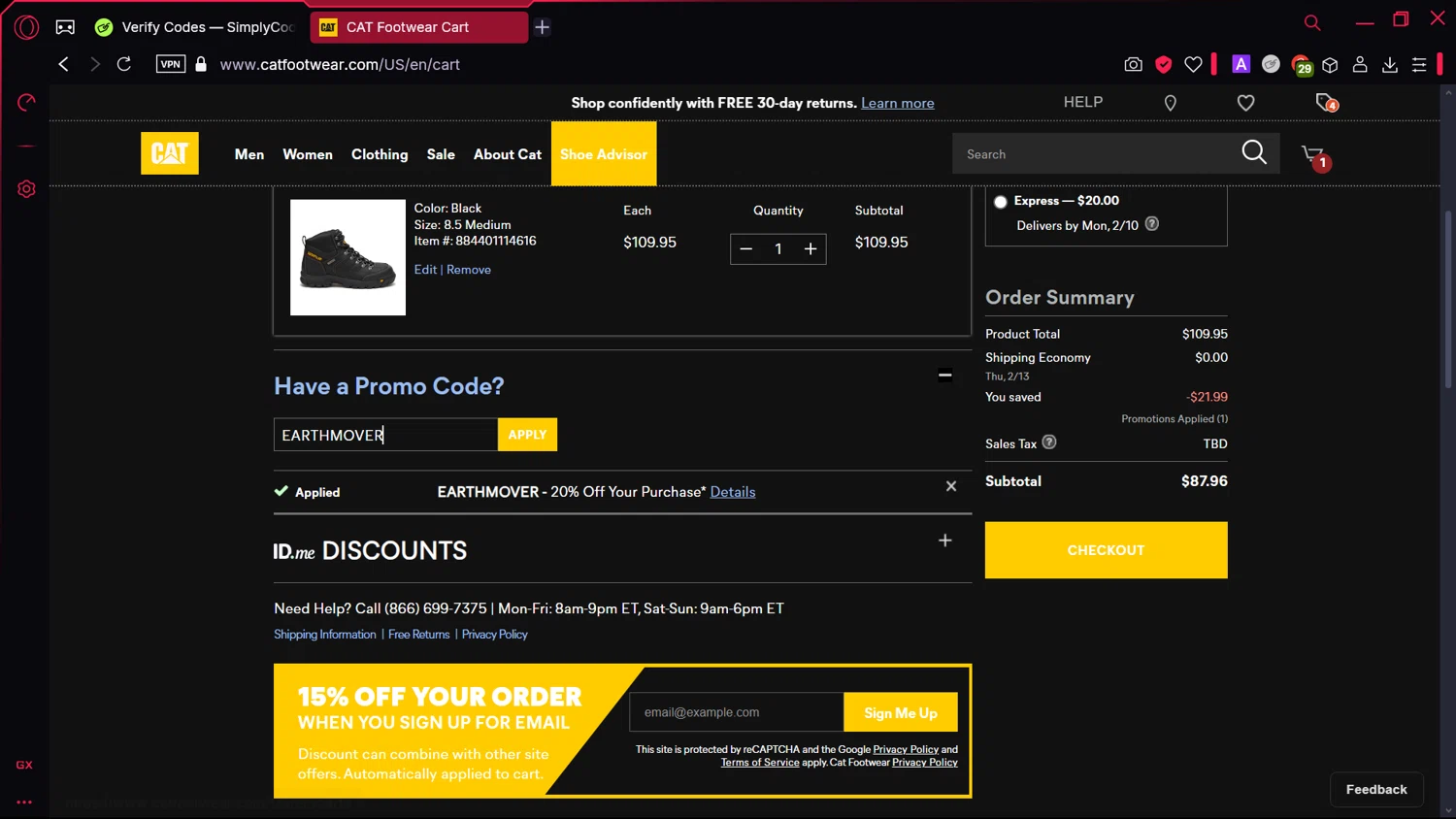The width and height of the screenshot is (1456, 819).
Task: Open the Men menu
Action: [x=249, y=154]
